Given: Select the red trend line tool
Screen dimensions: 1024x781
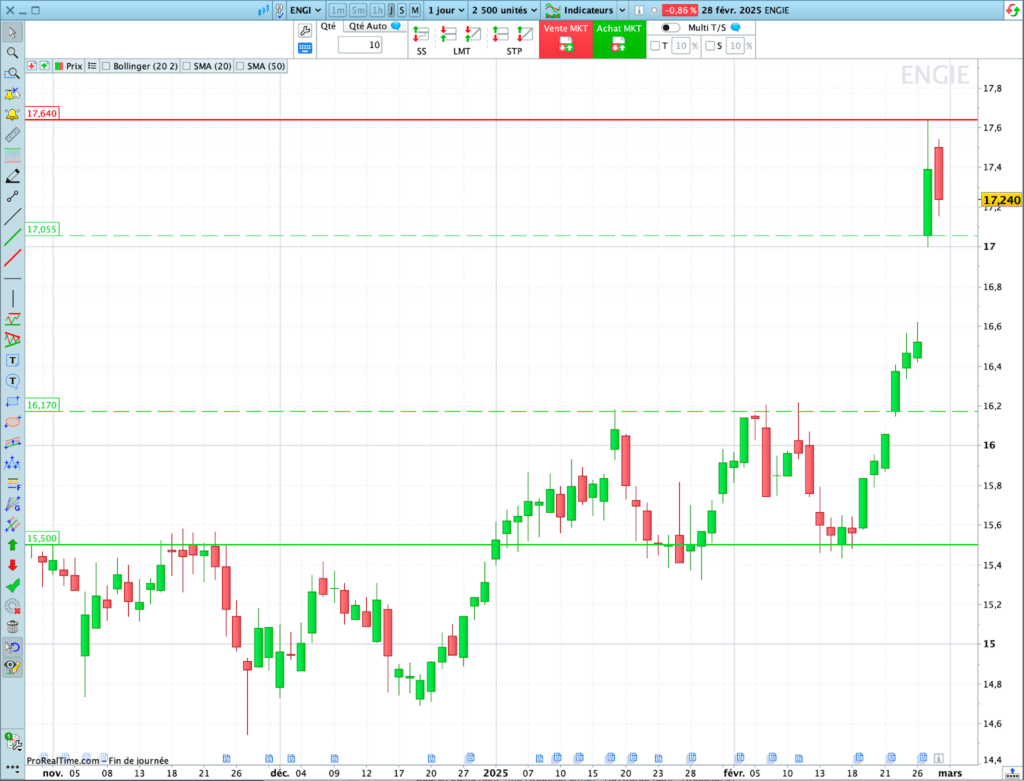Looking at the screenshot, I should pyautogui.click(x=12, y=259).
